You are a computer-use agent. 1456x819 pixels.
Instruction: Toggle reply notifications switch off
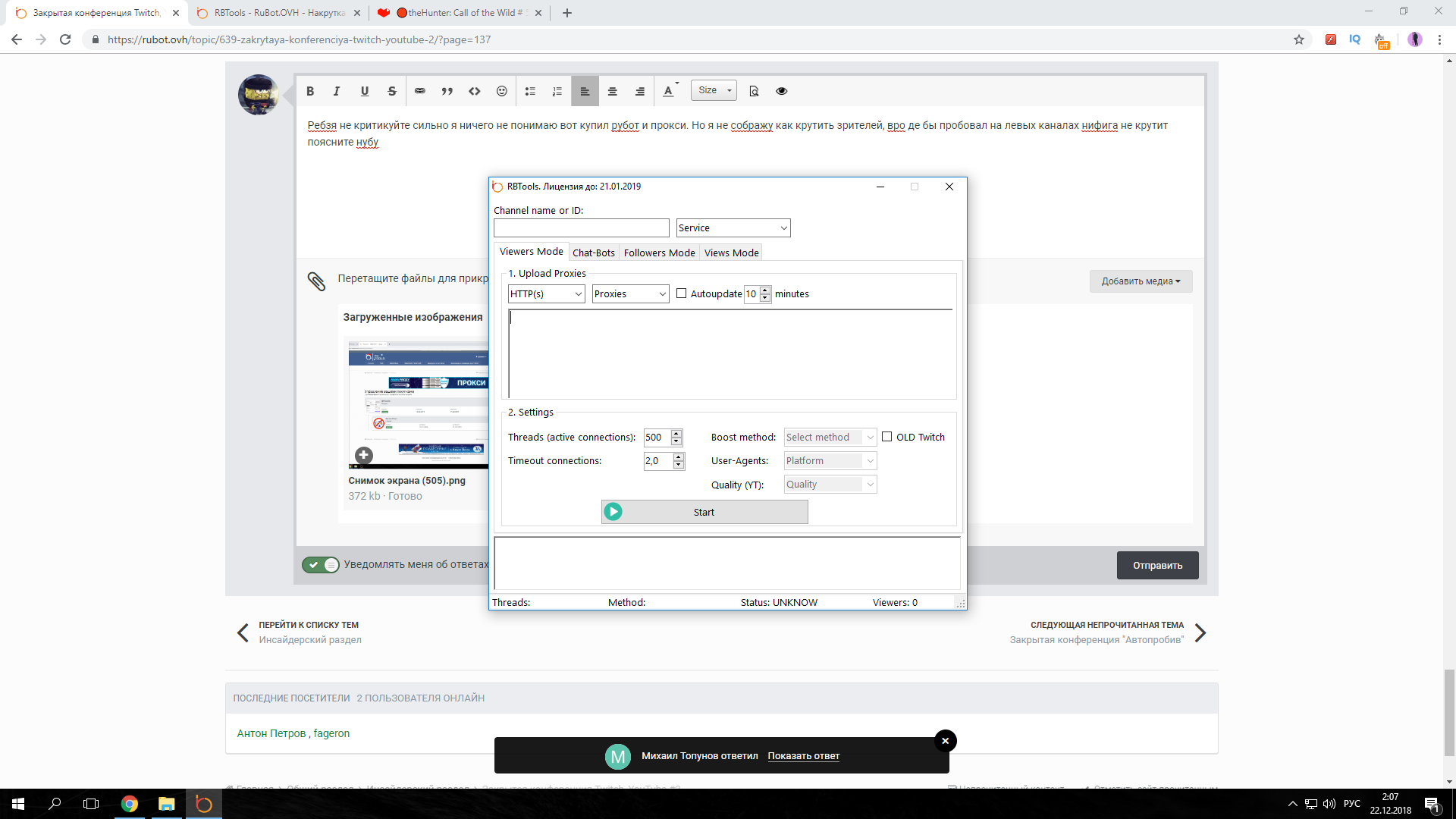coord(320,564)
